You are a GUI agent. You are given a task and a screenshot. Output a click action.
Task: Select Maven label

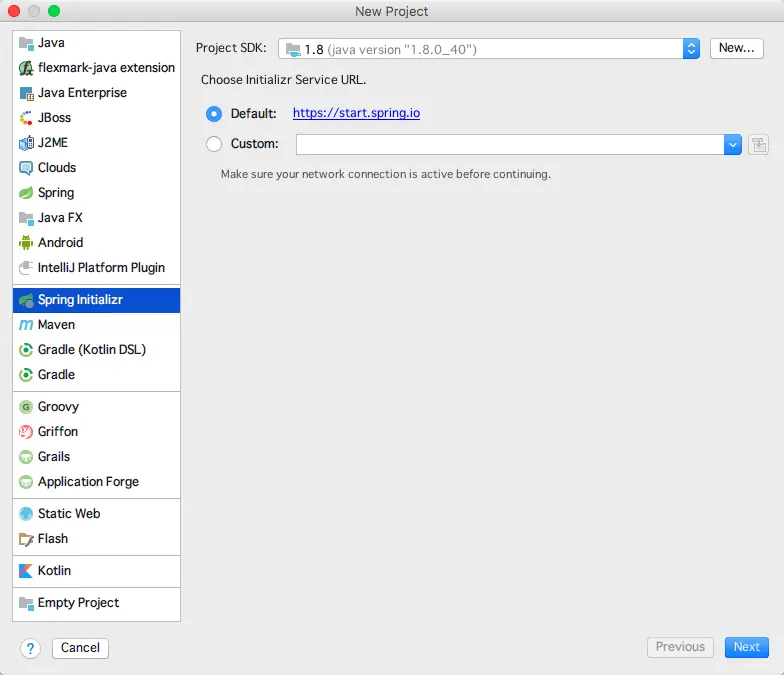pos(56,325)
